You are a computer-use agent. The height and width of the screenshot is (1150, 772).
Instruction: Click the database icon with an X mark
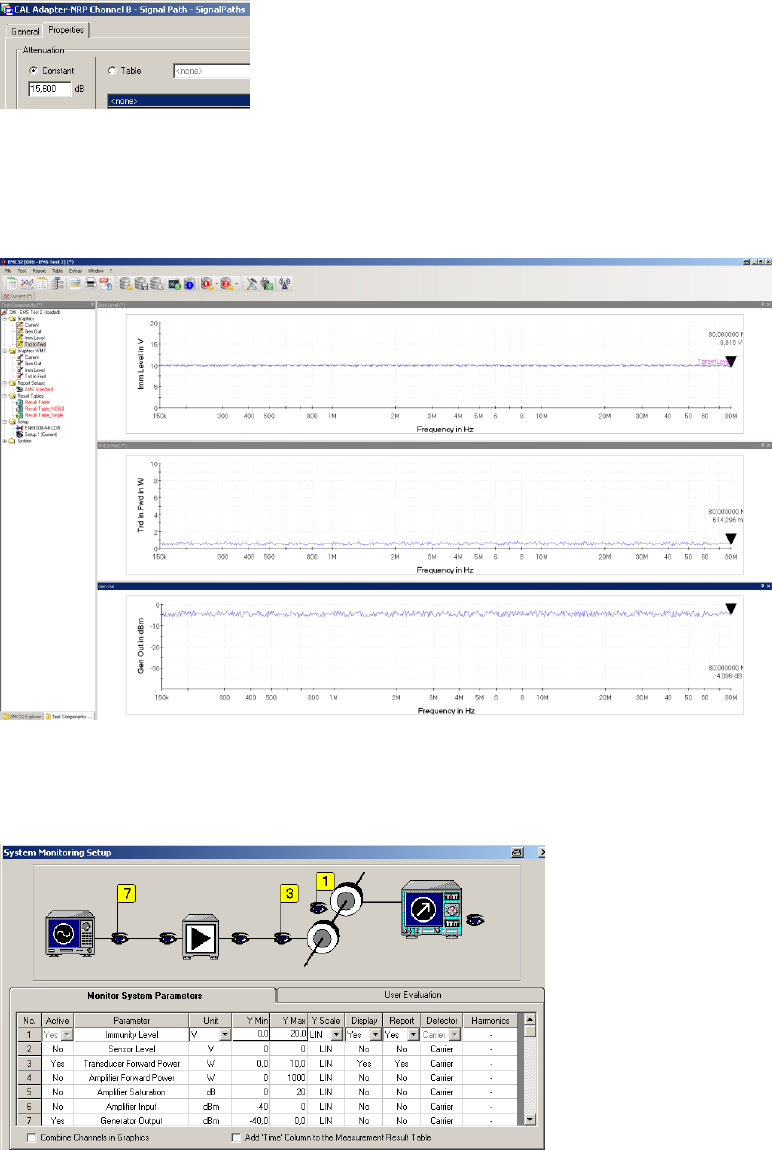(x=156, y=284)
